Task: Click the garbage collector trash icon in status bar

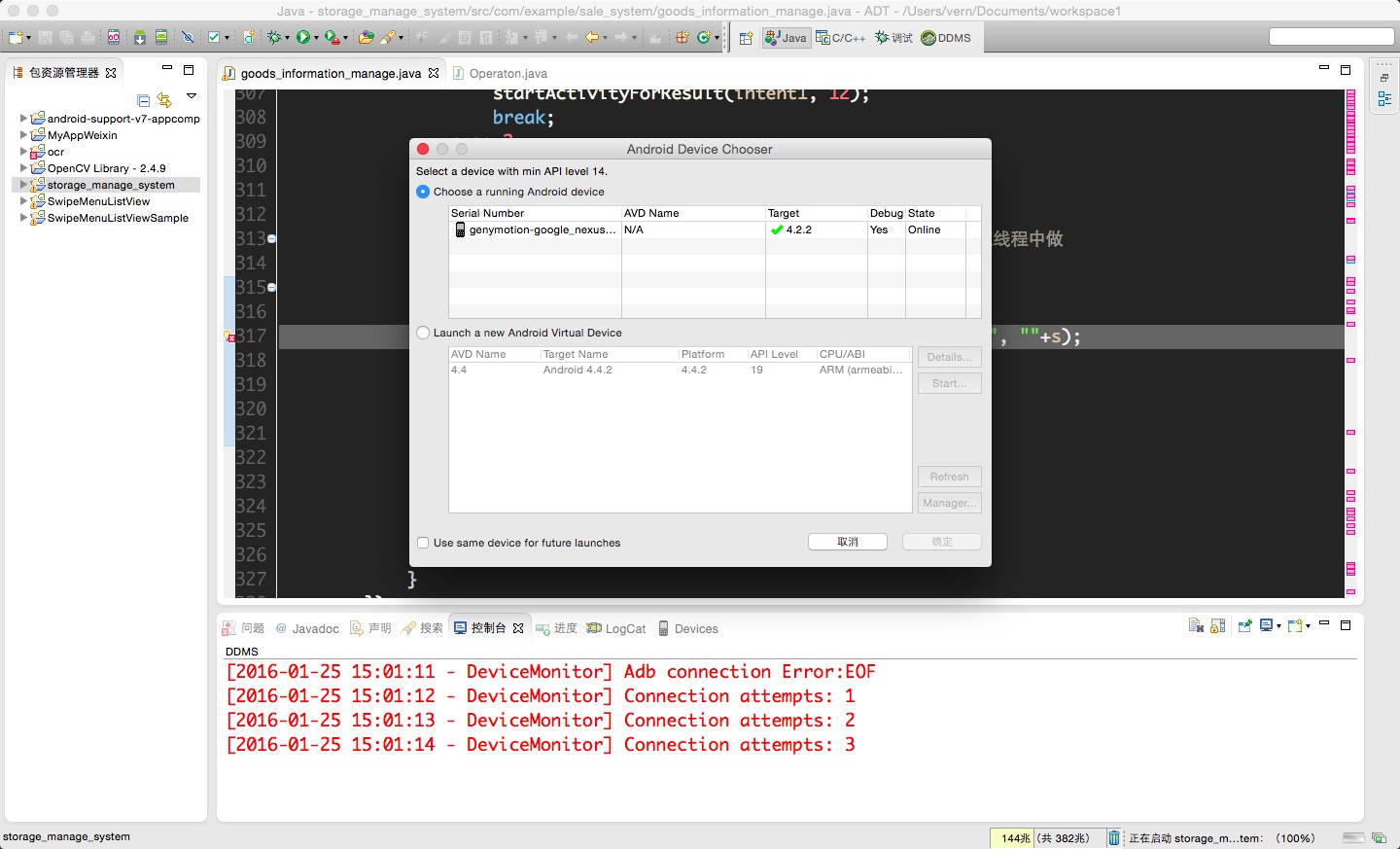Action: tap(1114, 838)
